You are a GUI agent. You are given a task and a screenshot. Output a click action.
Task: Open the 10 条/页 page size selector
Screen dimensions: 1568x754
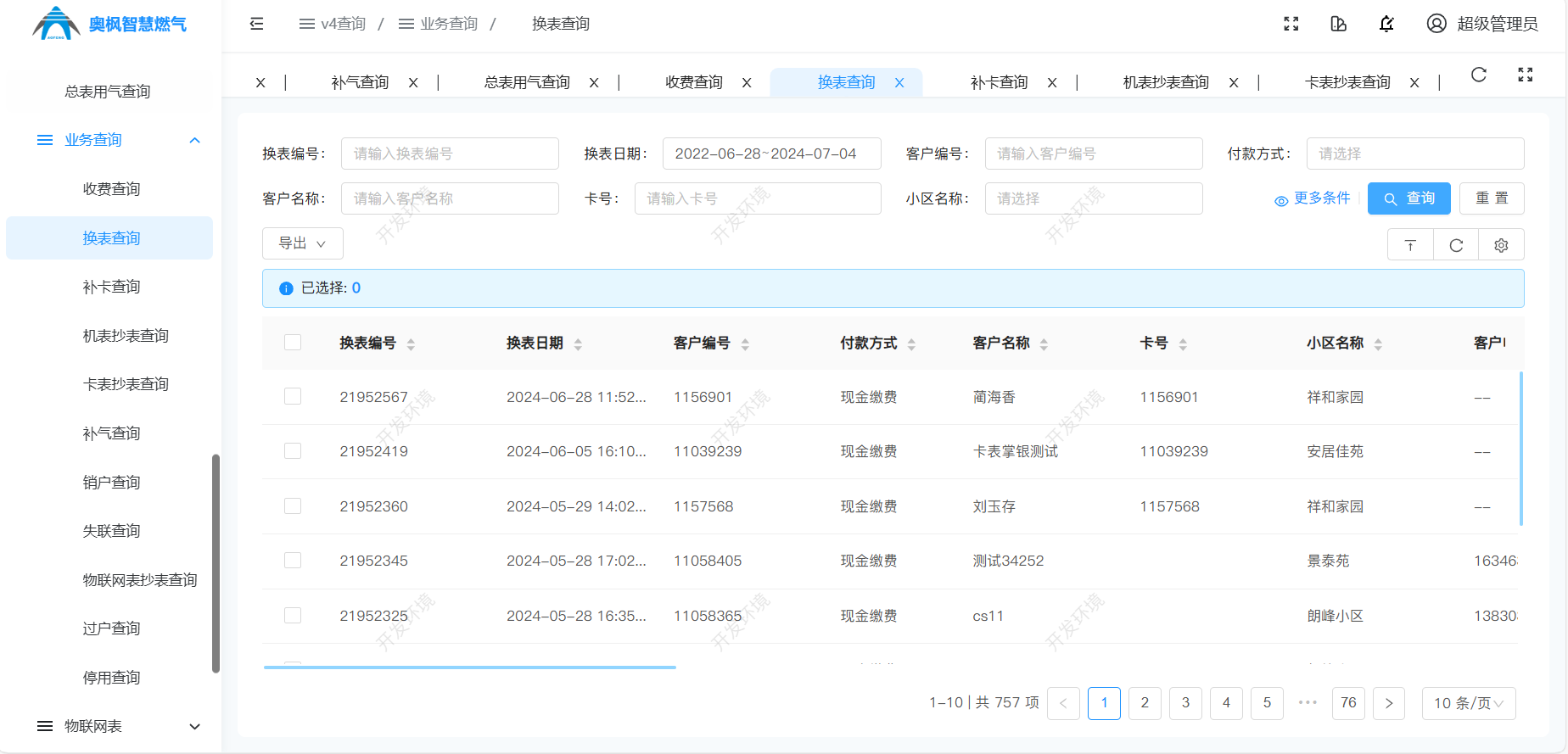pyautogui.click(x=1469, y=703)
